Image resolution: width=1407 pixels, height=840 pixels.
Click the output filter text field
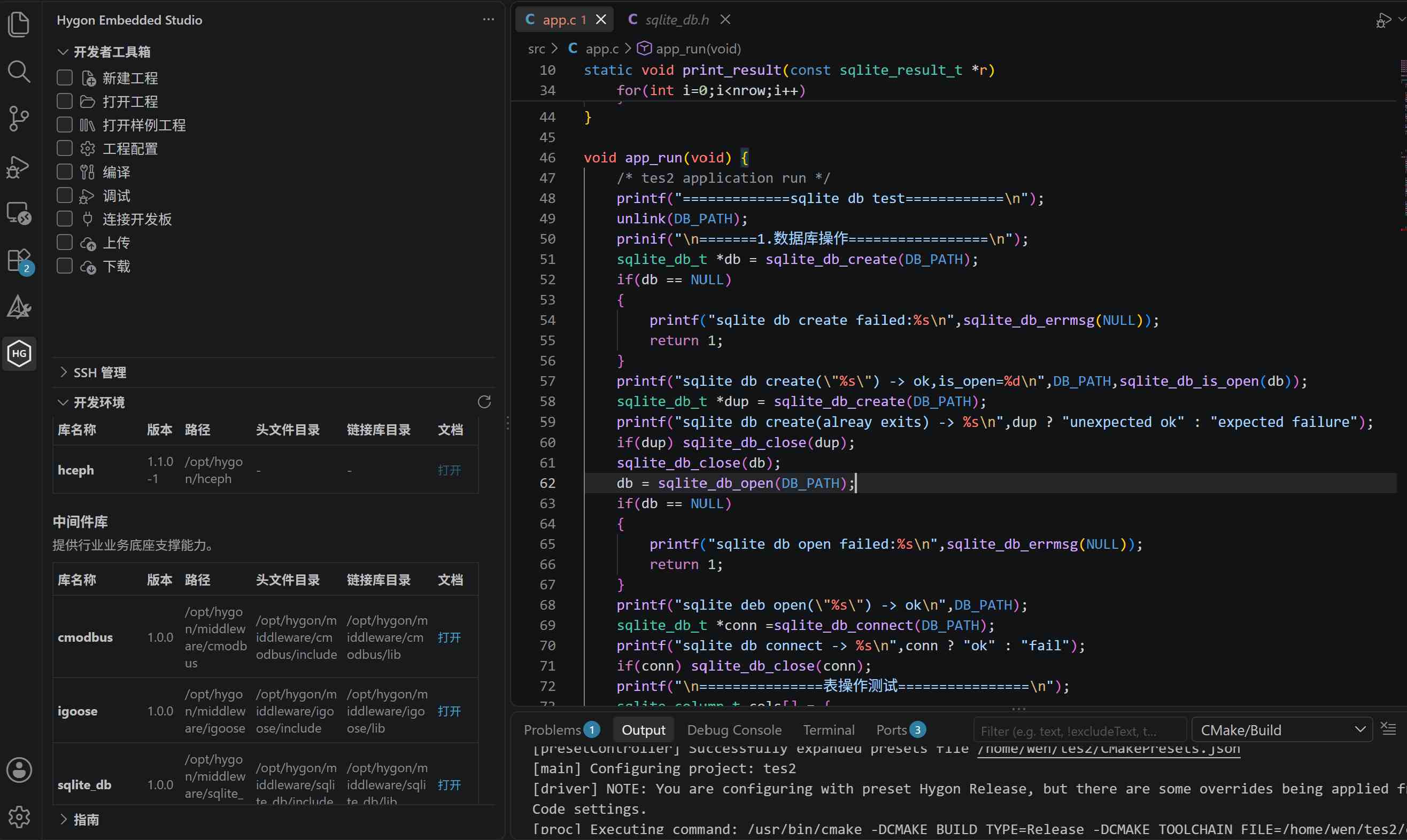[x=1080, y=731]
